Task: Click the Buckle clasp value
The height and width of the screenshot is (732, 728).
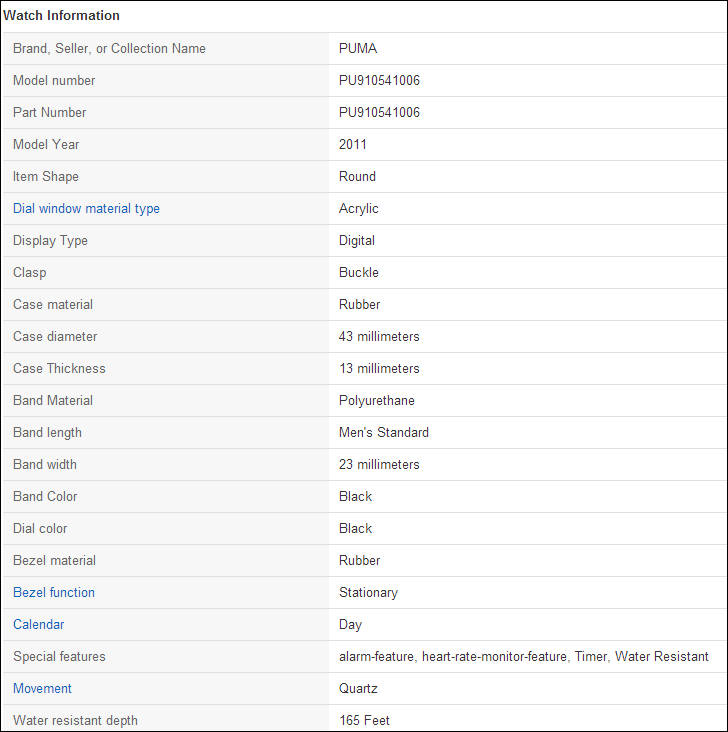Action: click(x=359, y=273)
